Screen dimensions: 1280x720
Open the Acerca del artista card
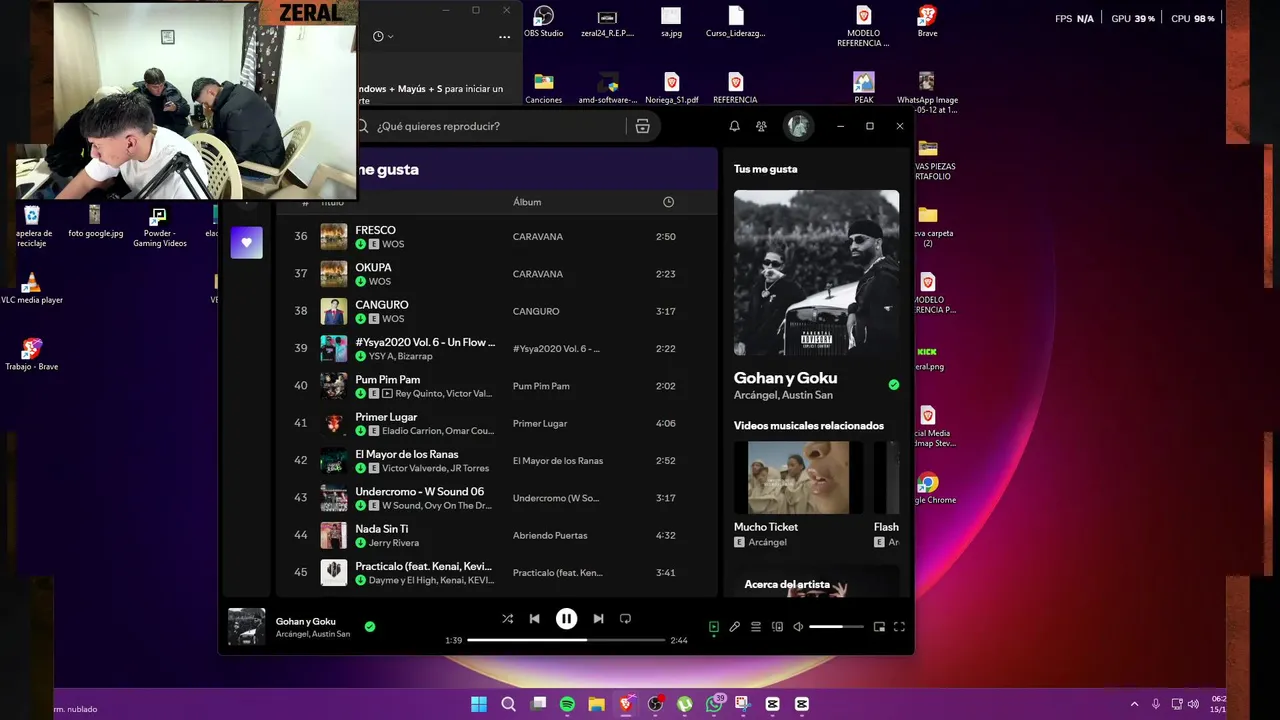(x=816, y=583)
